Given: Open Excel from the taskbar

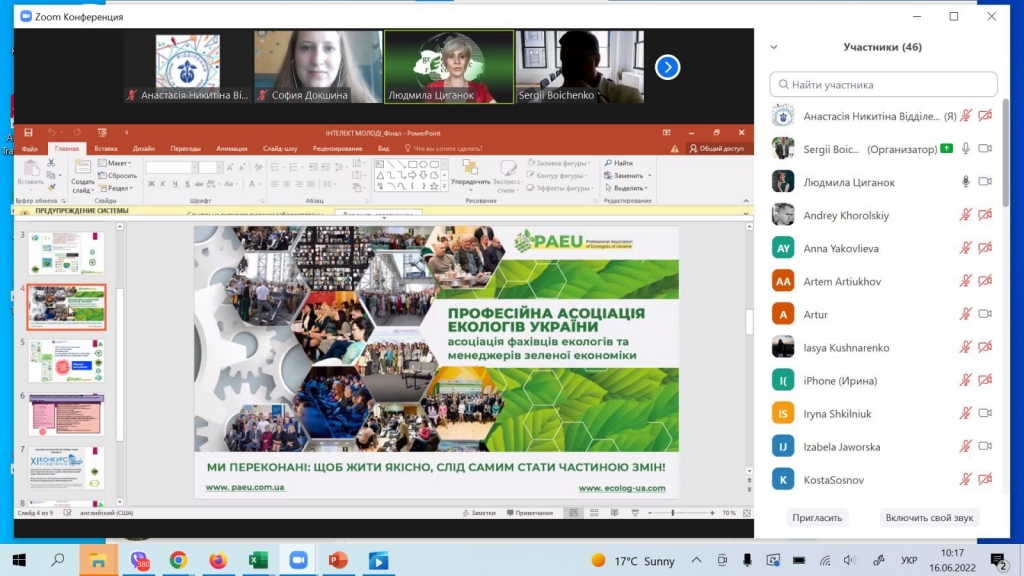Looking at the screenshot, I should click(258, 560).
